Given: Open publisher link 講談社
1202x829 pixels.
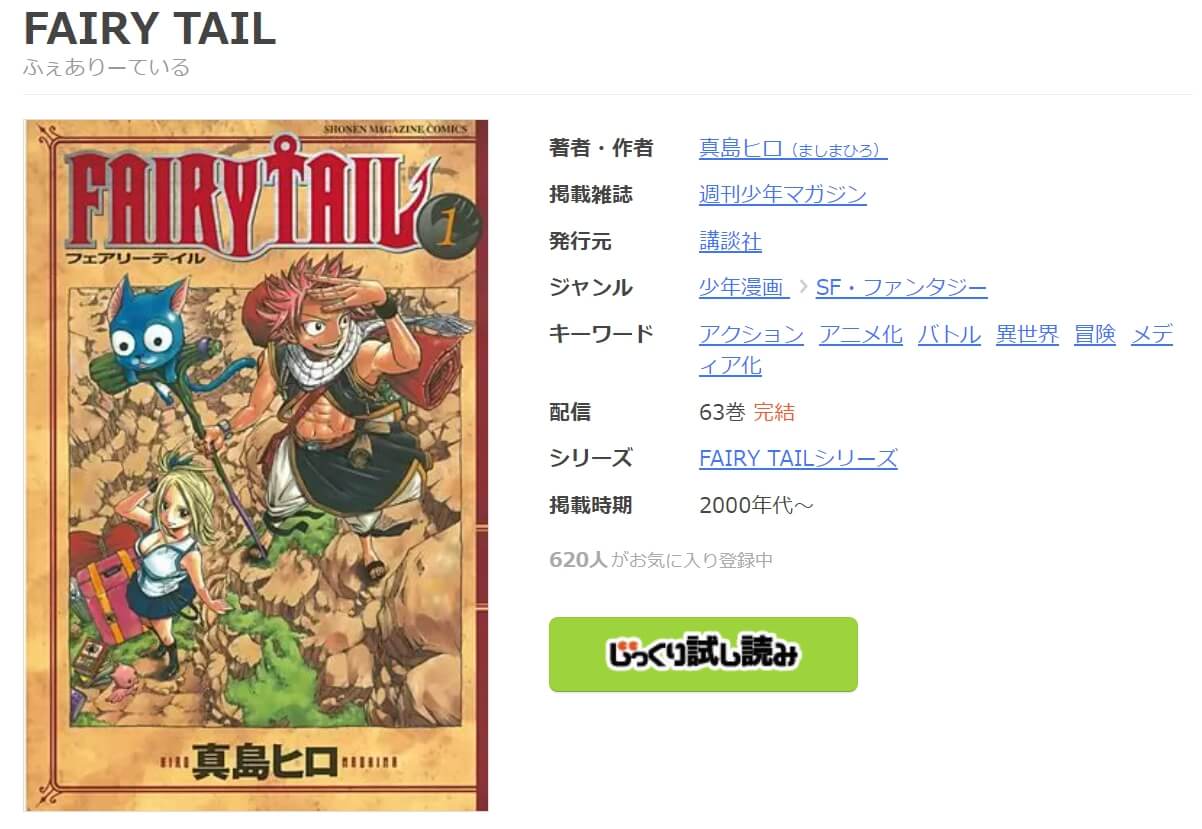Looking at the screenshot, I should [730, 242].
